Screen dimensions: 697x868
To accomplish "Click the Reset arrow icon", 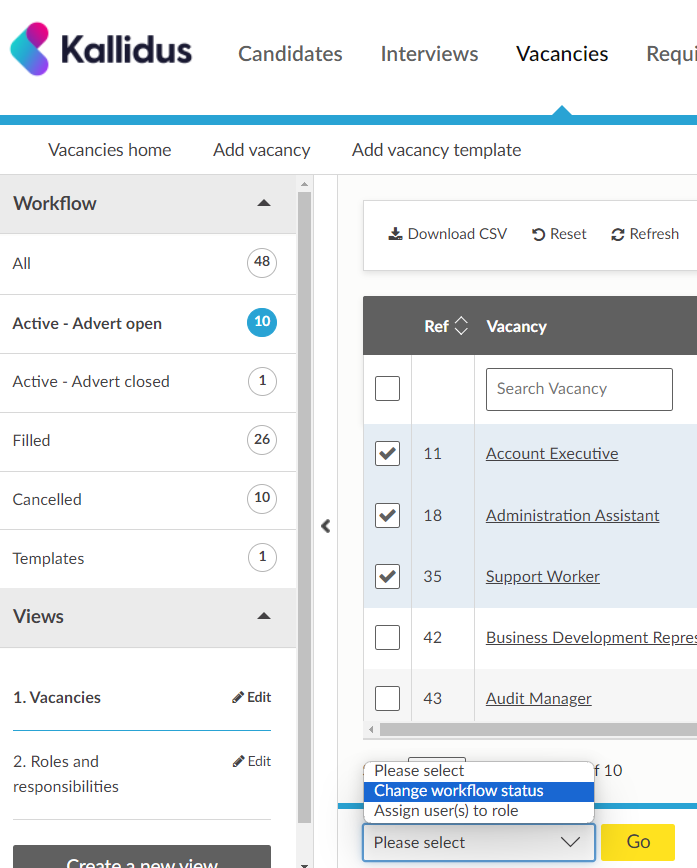I will pyautogui.click(x=539, y=234).
